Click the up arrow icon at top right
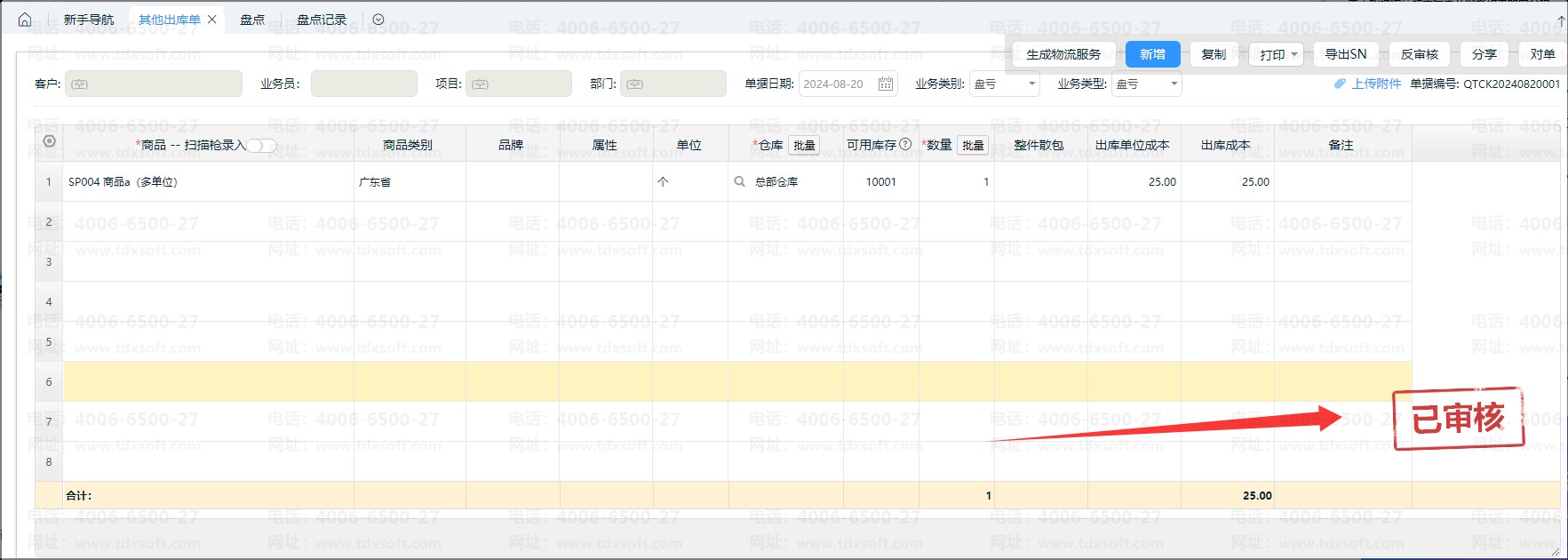The width and height of the screenshot is (1568, 560). click(1561, 20)
